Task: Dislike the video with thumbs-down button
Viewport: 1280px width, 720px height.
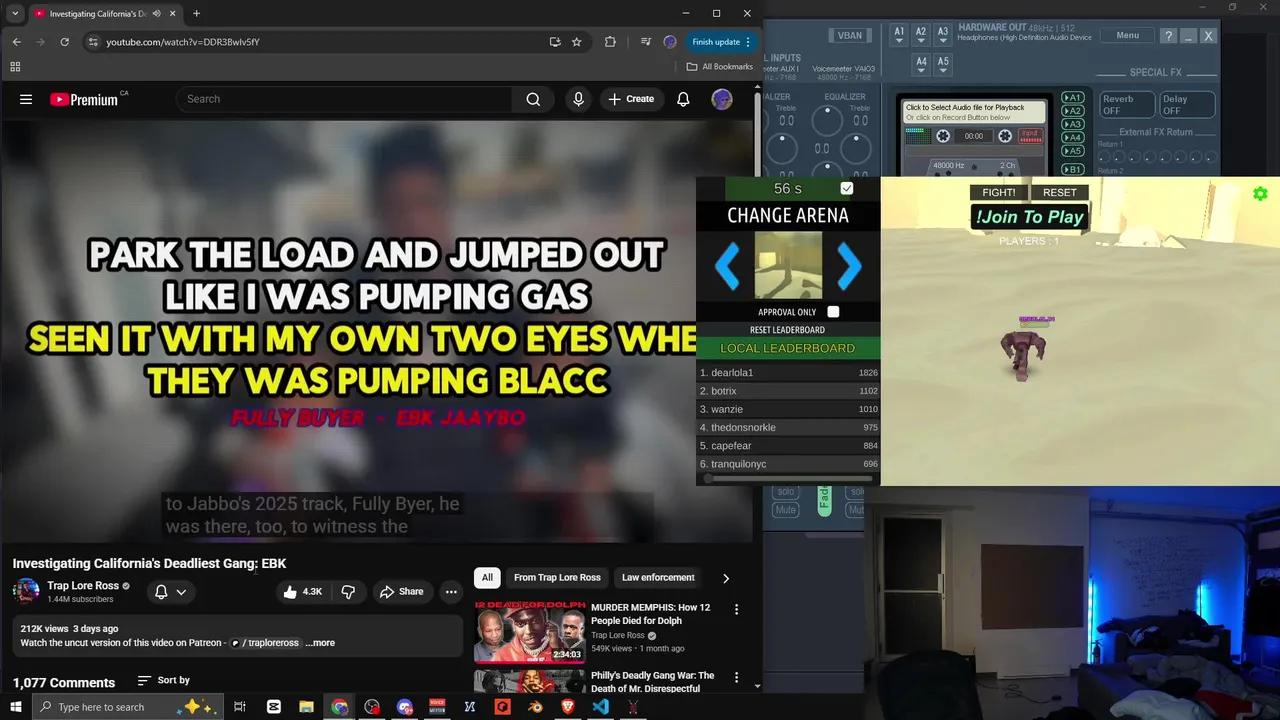Action: click(x=348, y=592)
